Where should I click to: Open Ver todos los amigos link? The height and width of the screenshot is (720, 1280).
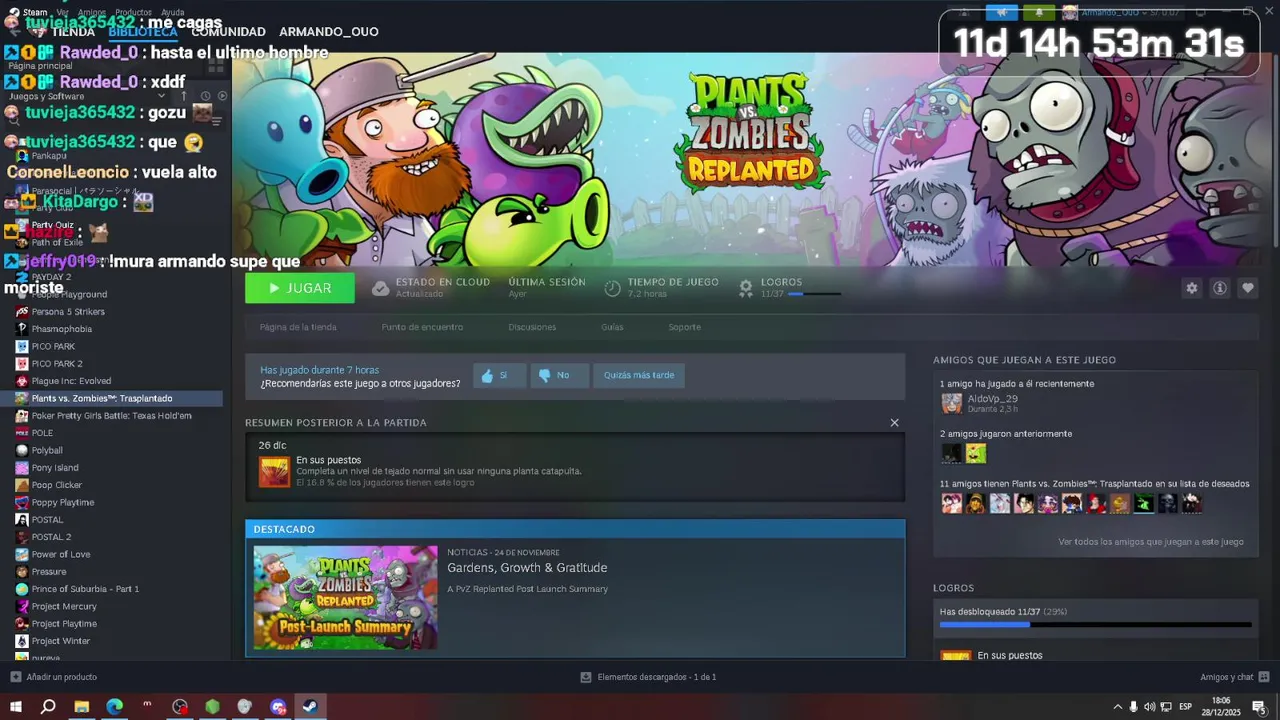[1151, 542]
